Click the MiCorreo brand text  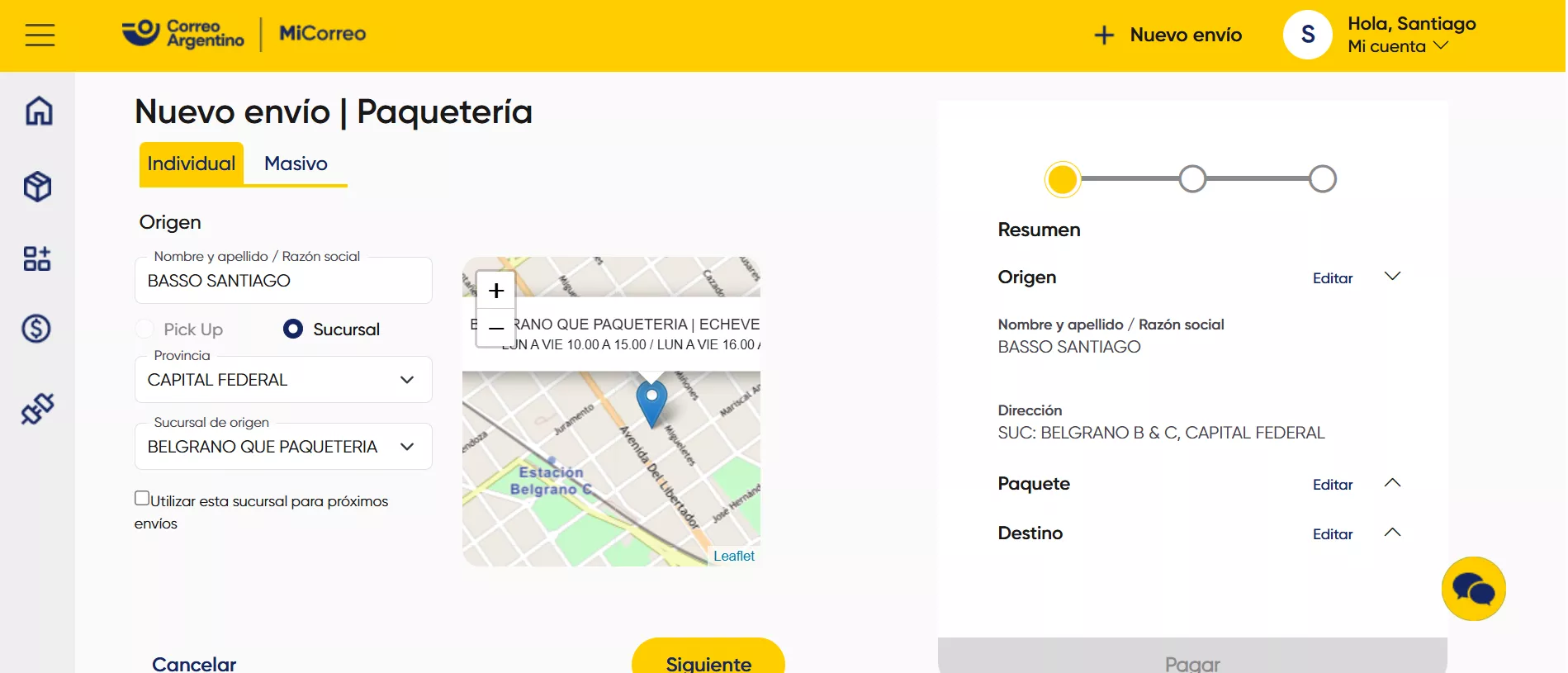point(323,34)
